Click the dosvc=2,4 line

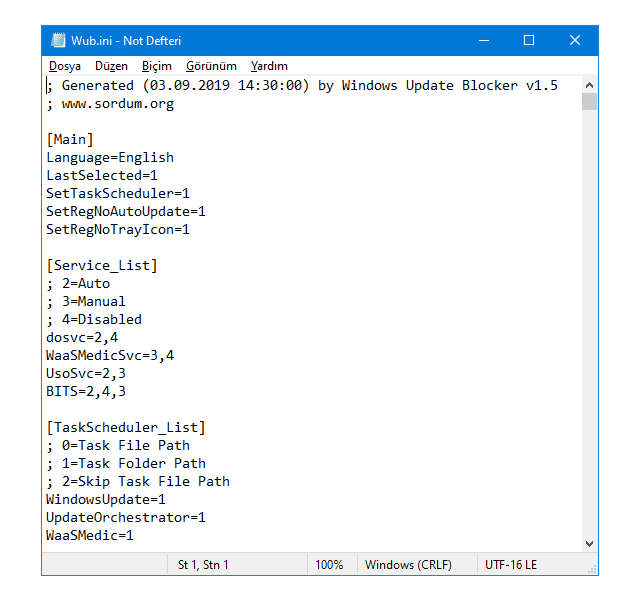(82, 338)
